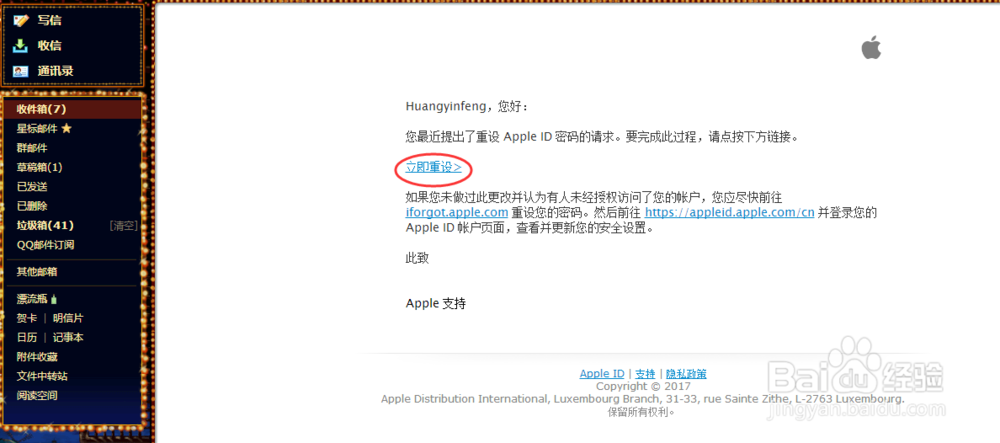Click the receive mail (收信) download icon
This screenshot has height=443, width=1000.
click(x=21, y=46)
